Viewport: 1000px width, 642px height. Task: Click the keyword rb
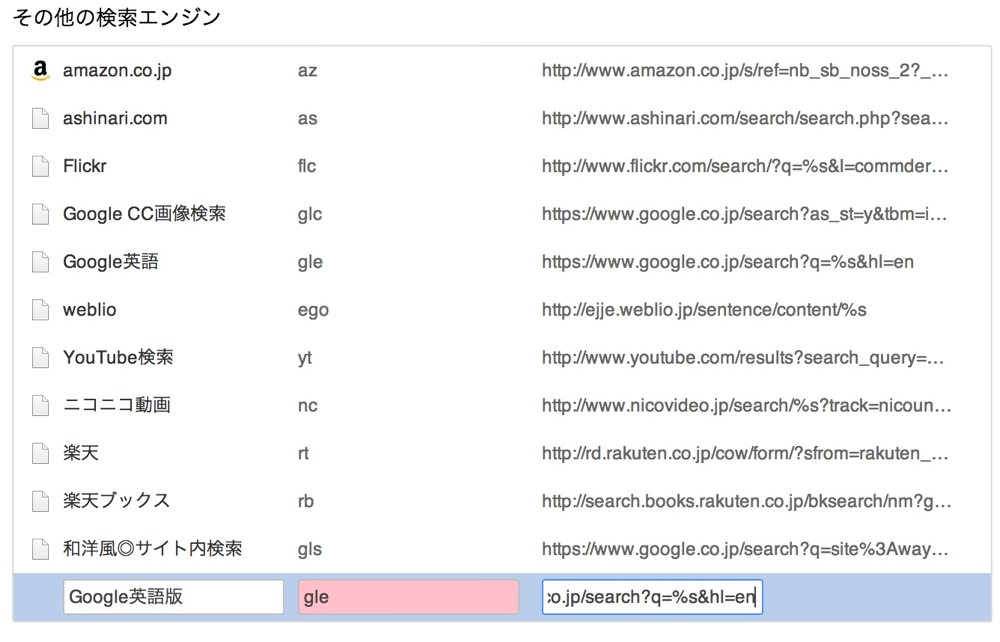click(x=305, y=501)
